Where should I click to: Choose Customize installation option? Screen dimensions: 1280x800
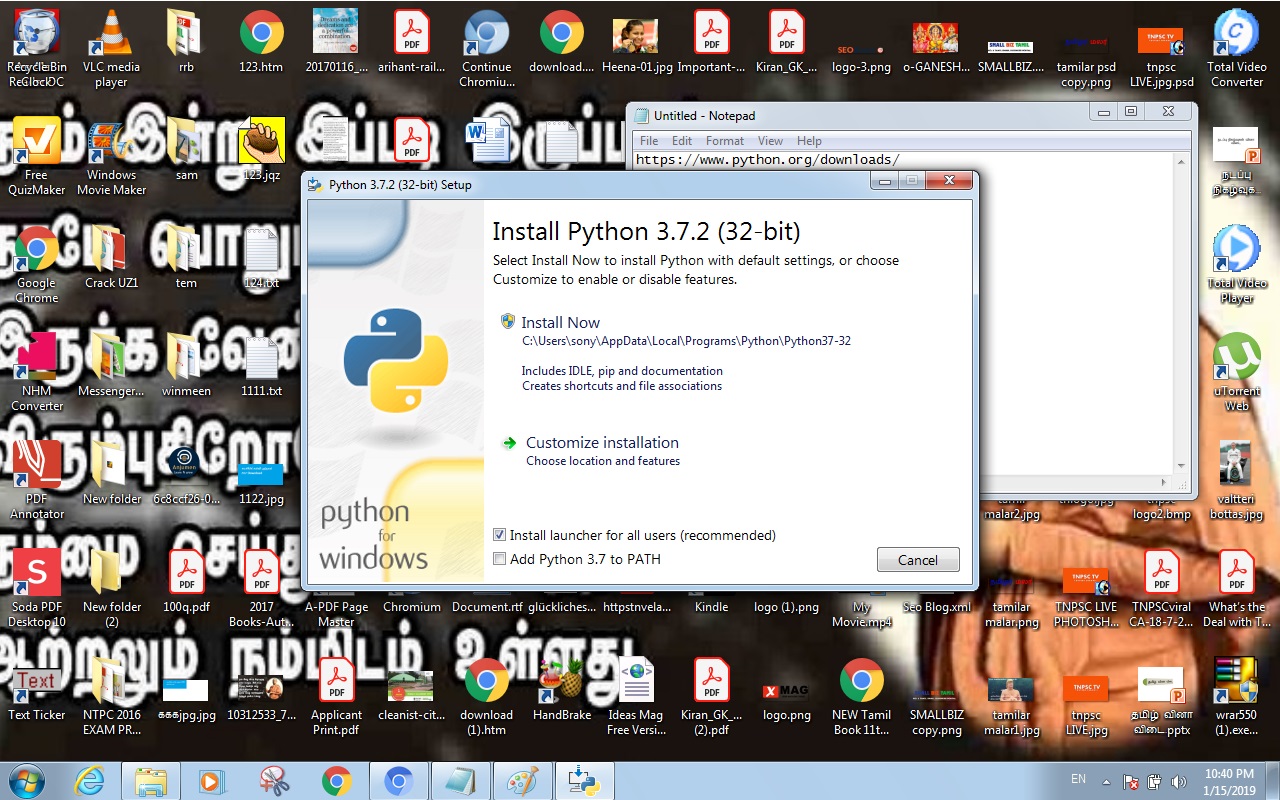[601, 442]
